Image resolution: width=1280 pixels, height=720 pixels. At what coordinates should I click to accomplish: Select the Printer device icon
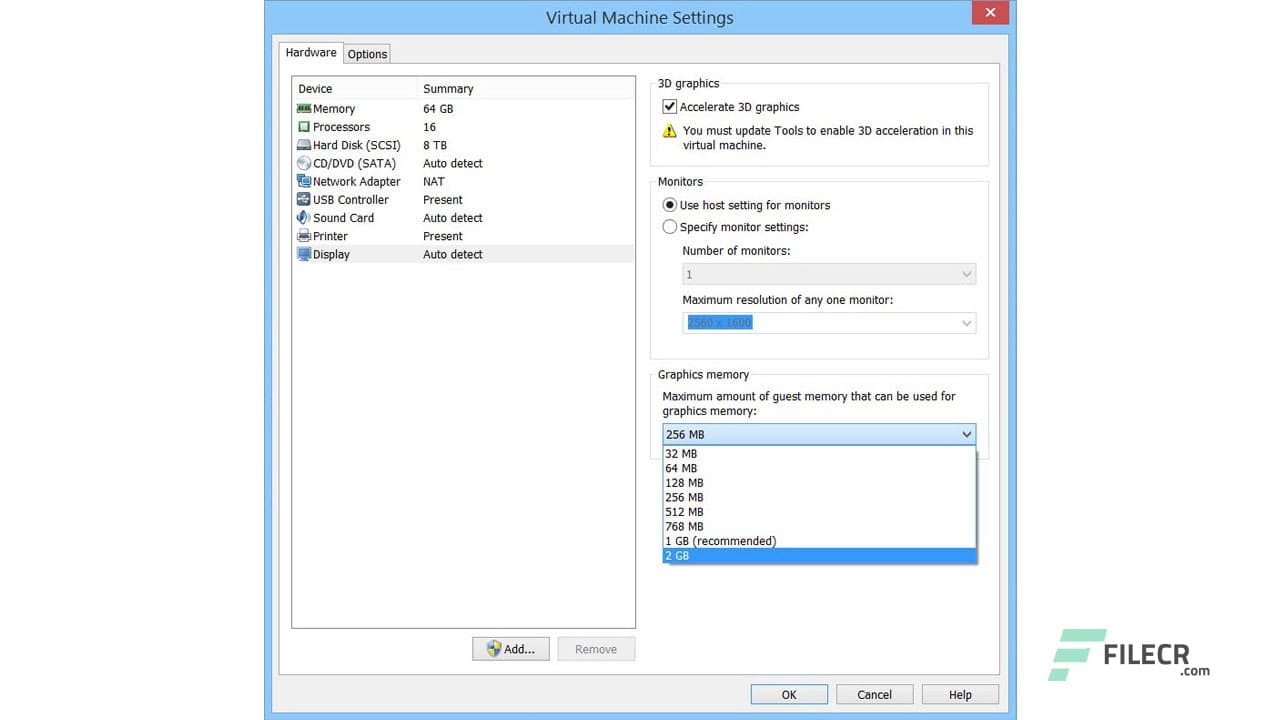coord(304,235)
